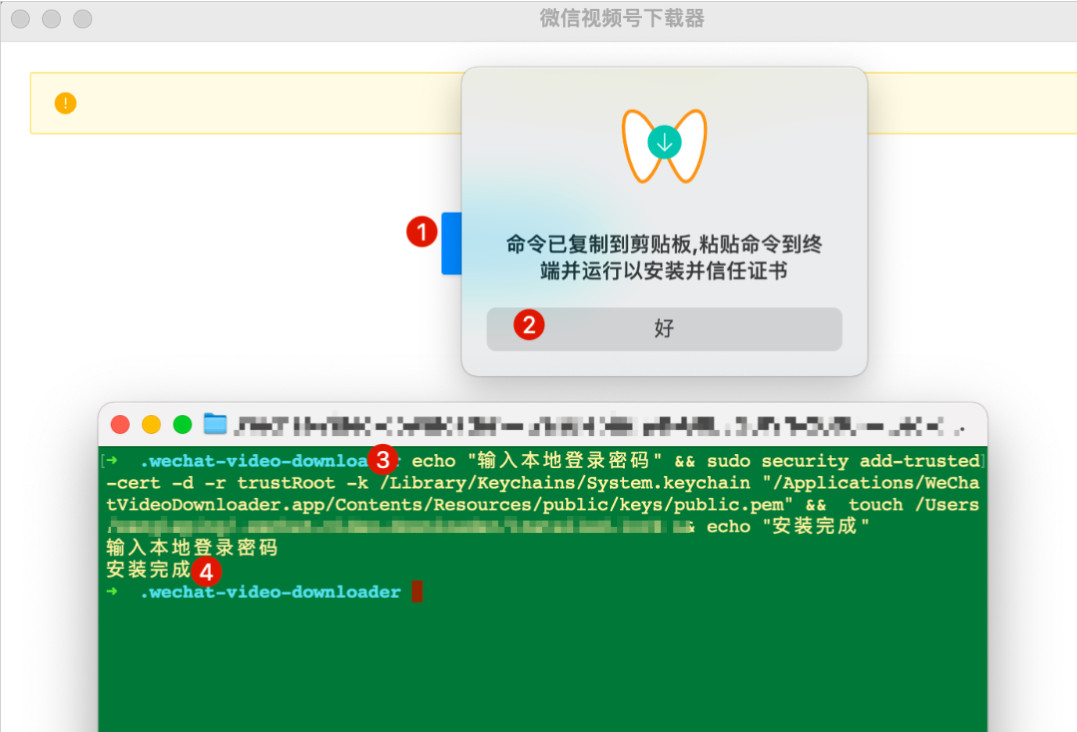Image resolution: width=1077 pixels, height=732 pixels.
Task: Click the red number 1 marker
Action: click(x=422, y=232)
